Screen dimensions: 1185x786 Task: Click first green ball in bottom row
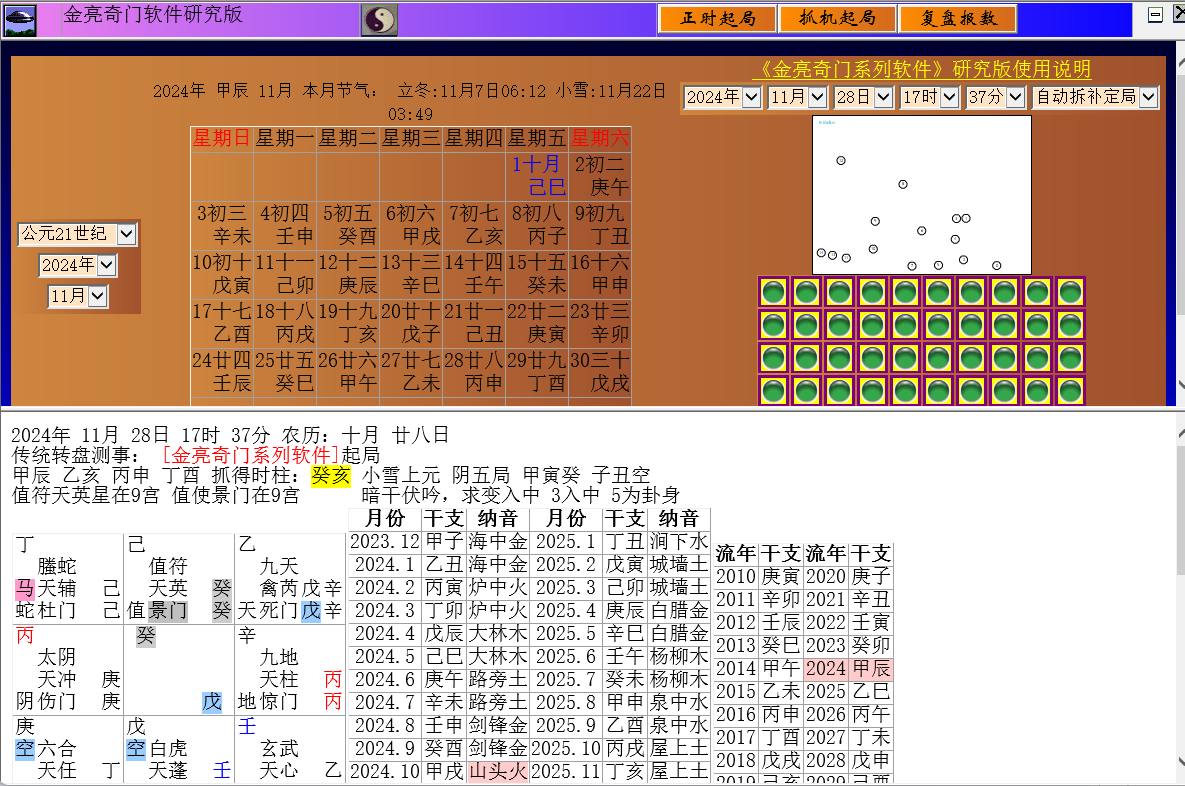773,391
